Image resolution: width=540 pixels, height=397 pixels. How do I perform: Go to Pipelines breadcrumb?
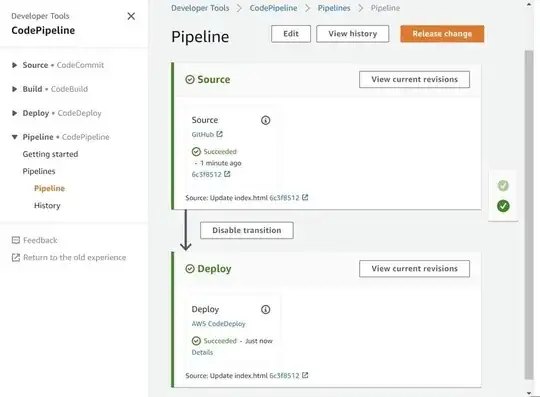coord(334,8)
